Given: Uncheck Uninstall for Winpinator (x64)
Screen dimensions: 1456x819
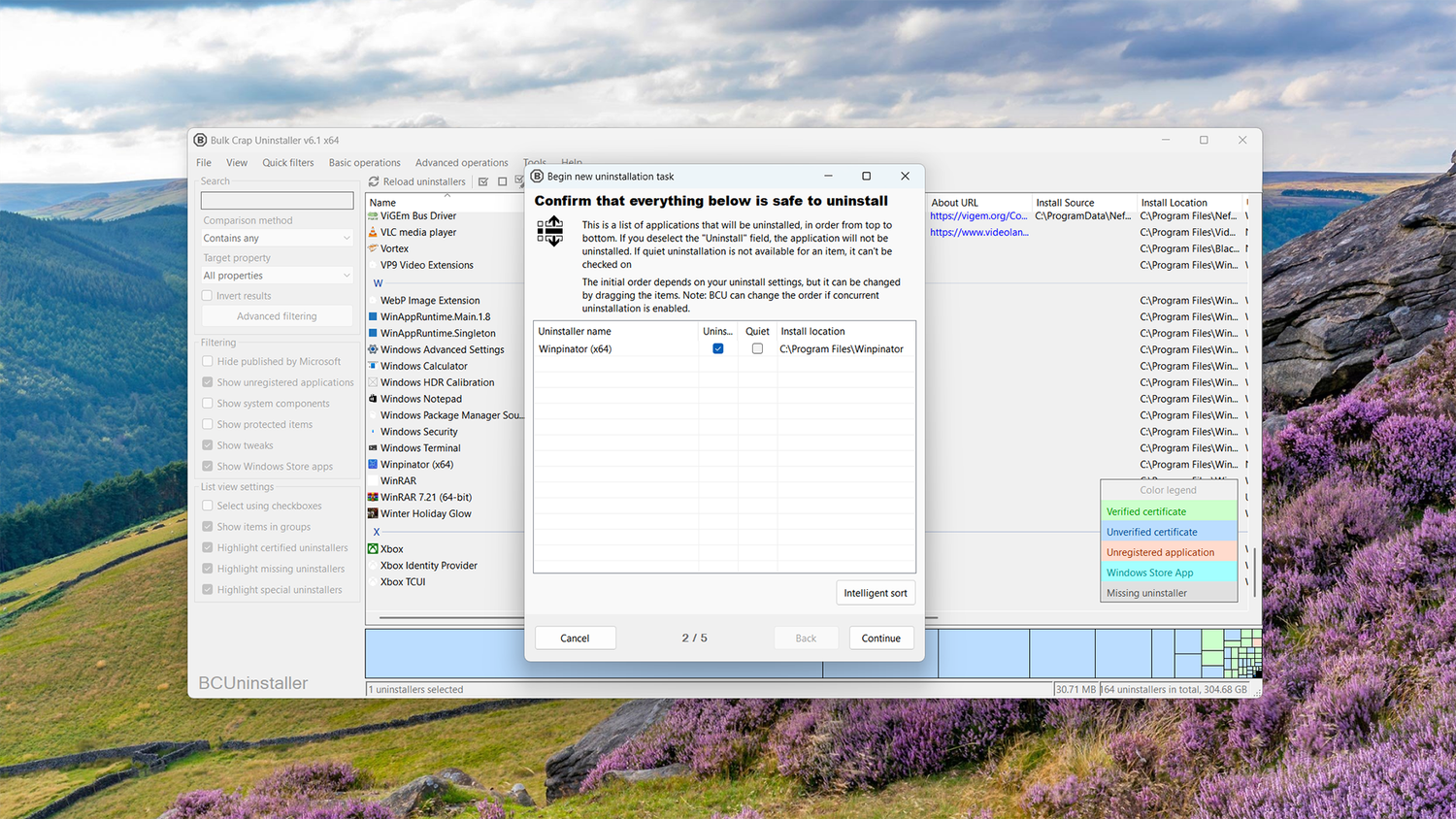Looking at the screenshot, I should pos(718,349).
